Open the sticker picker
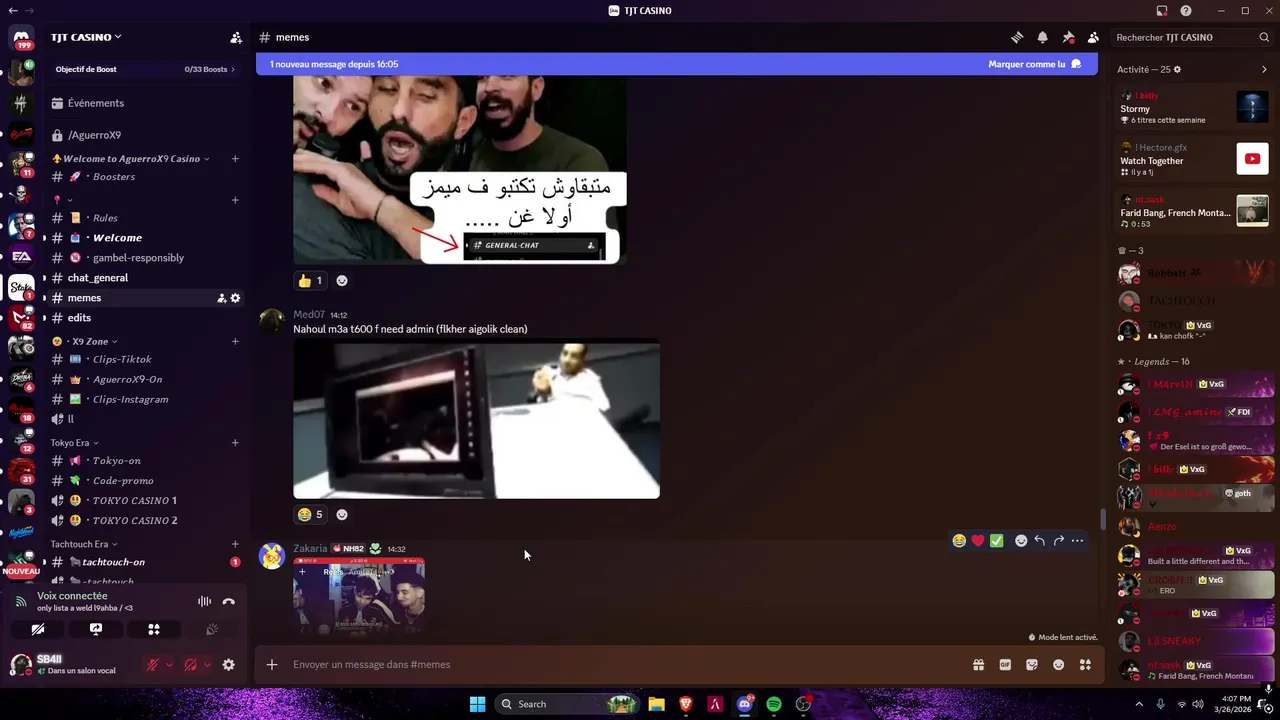This screenshot has width=1280, height=720. click(x=1032, y=665)
